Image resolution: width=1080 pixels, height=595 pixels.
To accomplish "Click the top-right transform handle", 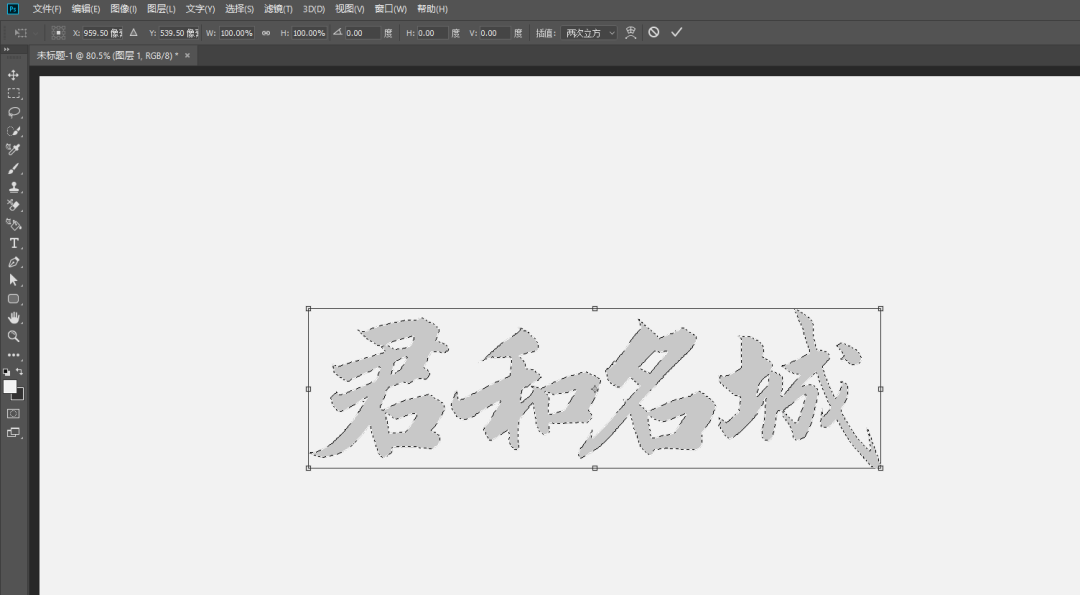I will 881,309.
